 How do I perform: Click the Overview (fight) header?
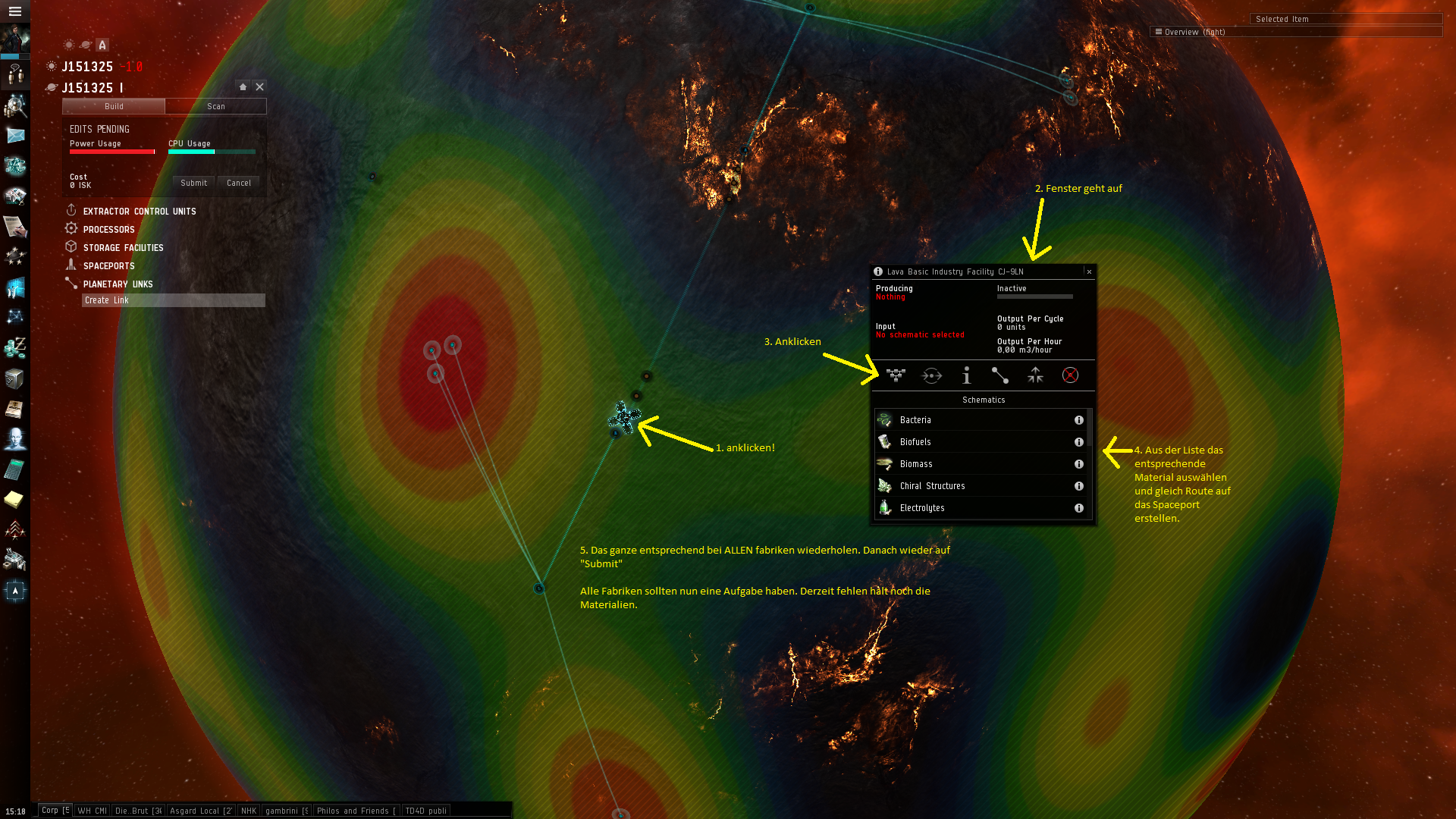(1296, 32)
